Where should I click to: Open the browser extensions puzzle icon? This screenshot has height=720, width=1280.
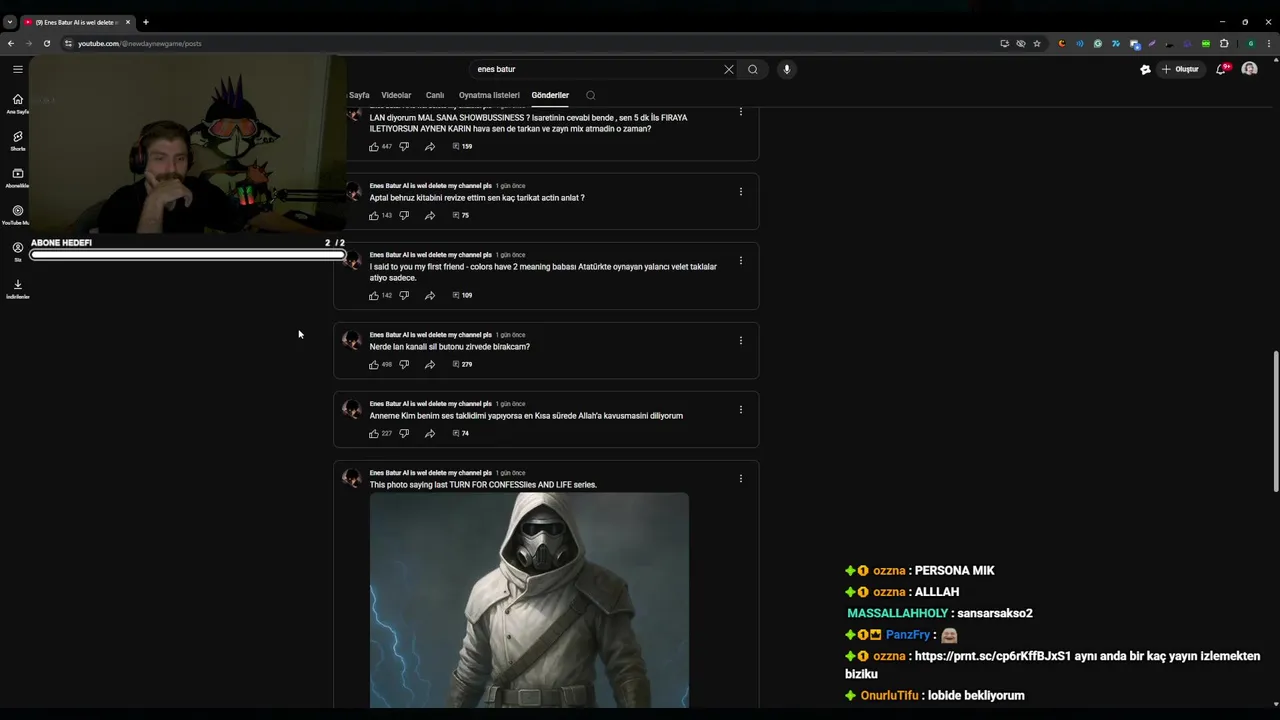1224,43
